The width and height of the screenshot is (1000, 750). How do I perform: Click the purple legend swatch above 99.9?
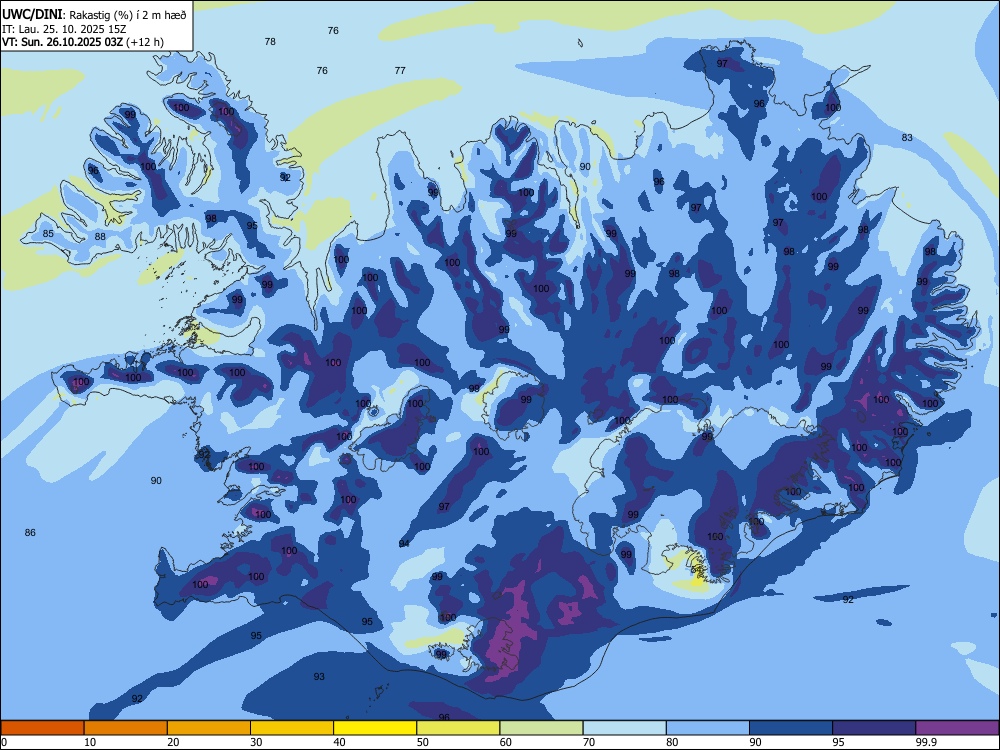(x=957, y=728)
